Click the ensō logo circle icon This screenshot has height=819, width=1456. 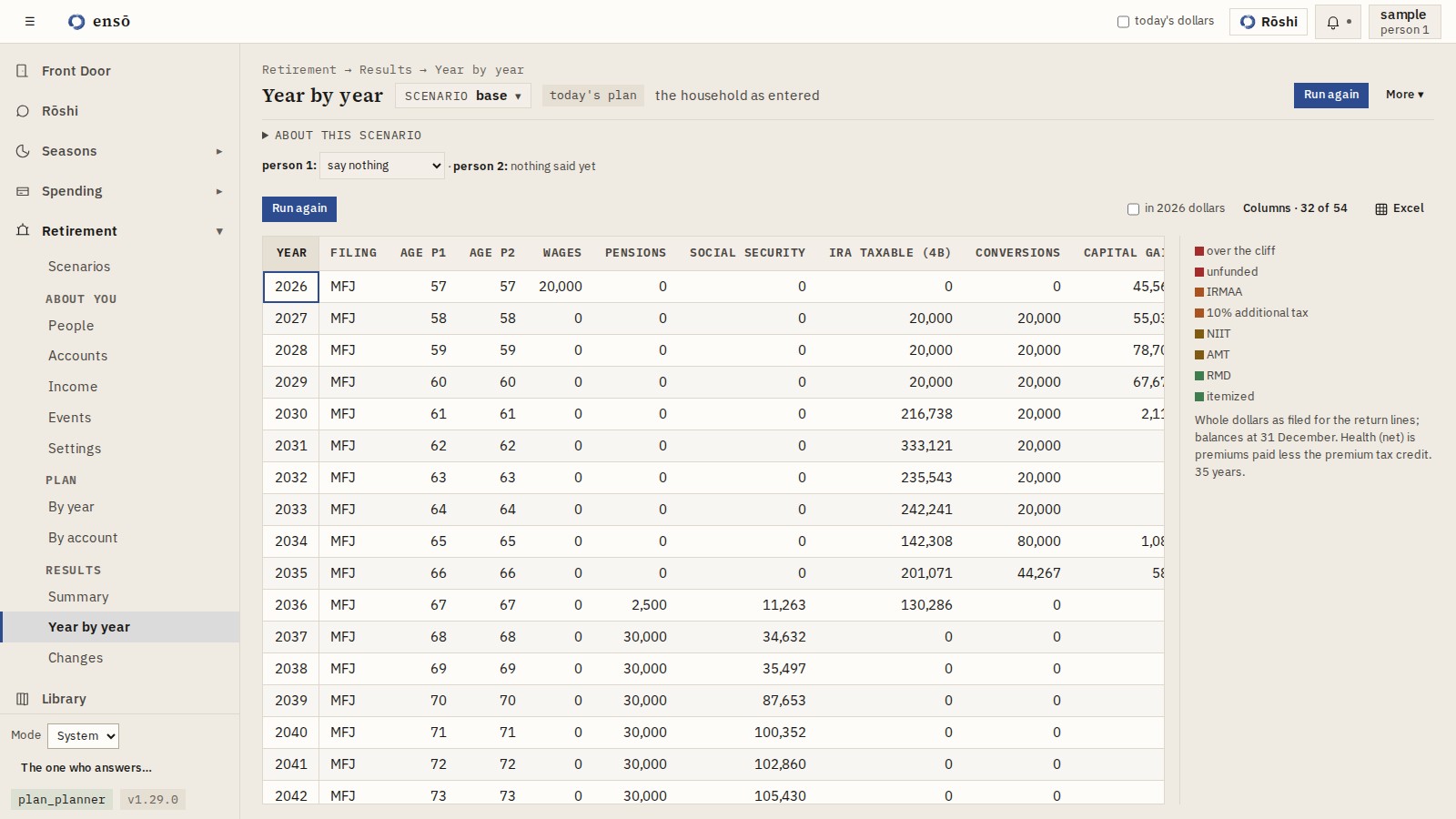click(76, 22)
